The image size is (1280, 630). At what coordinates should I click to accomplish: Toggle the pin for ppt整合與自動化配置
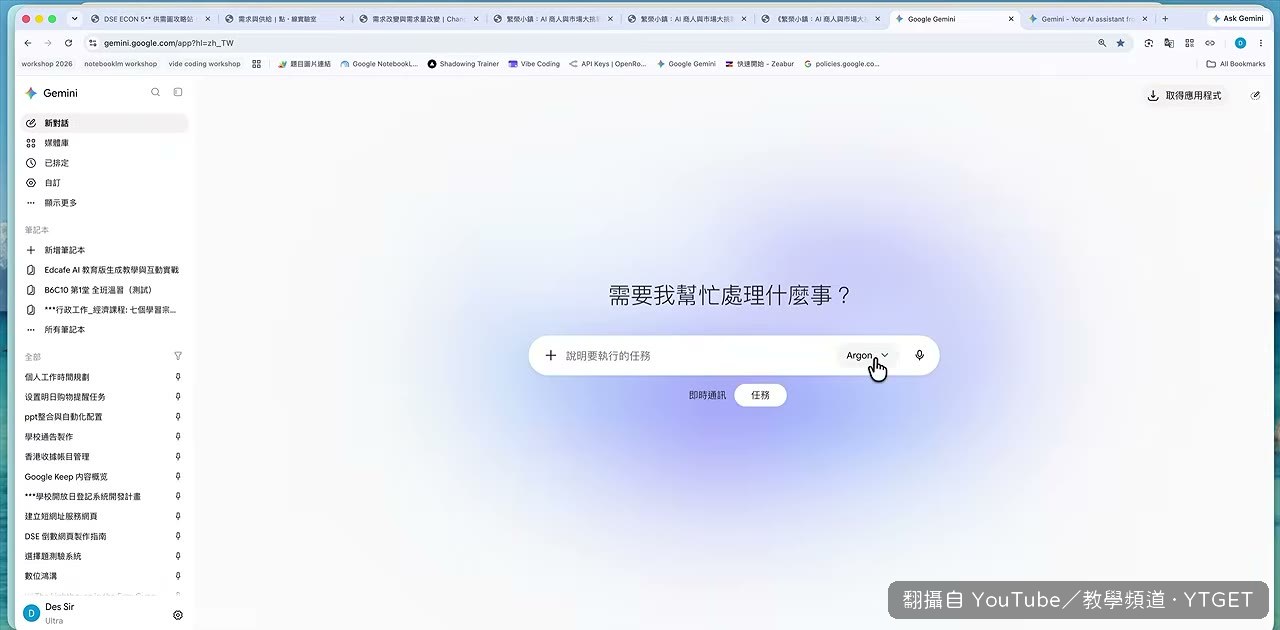(x=178, y=417)
